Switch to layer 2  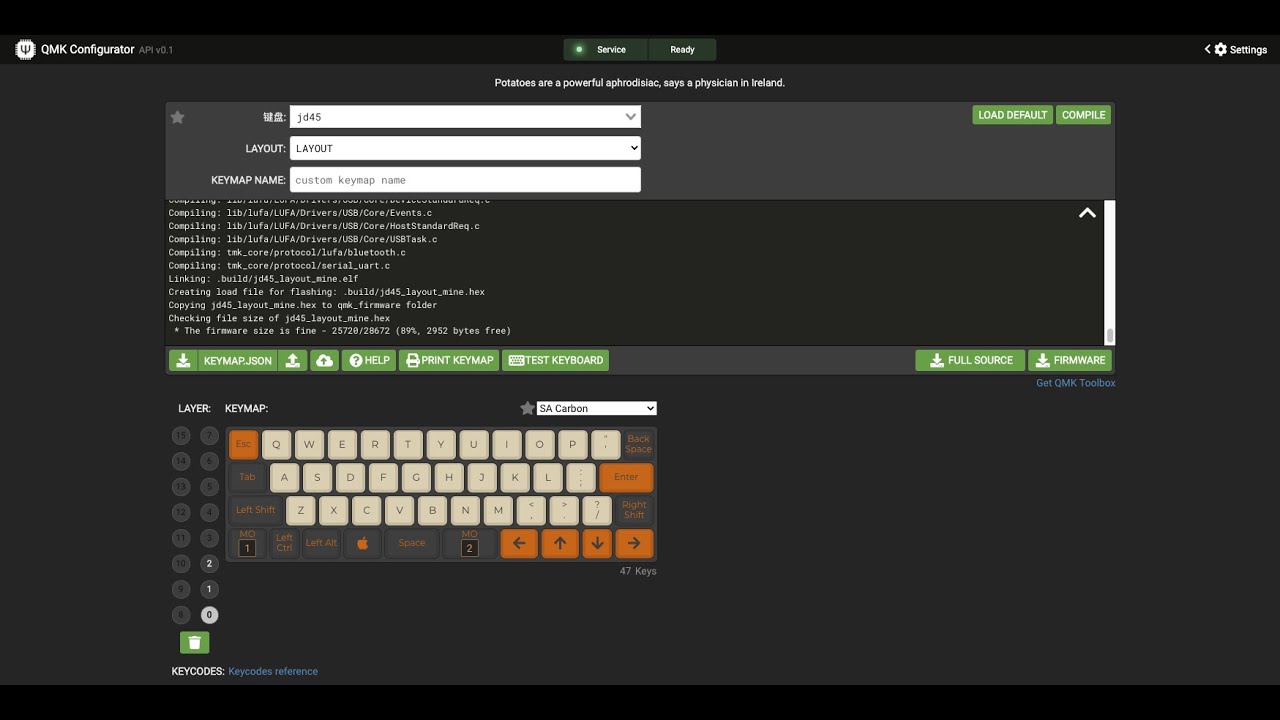[209, 563]
